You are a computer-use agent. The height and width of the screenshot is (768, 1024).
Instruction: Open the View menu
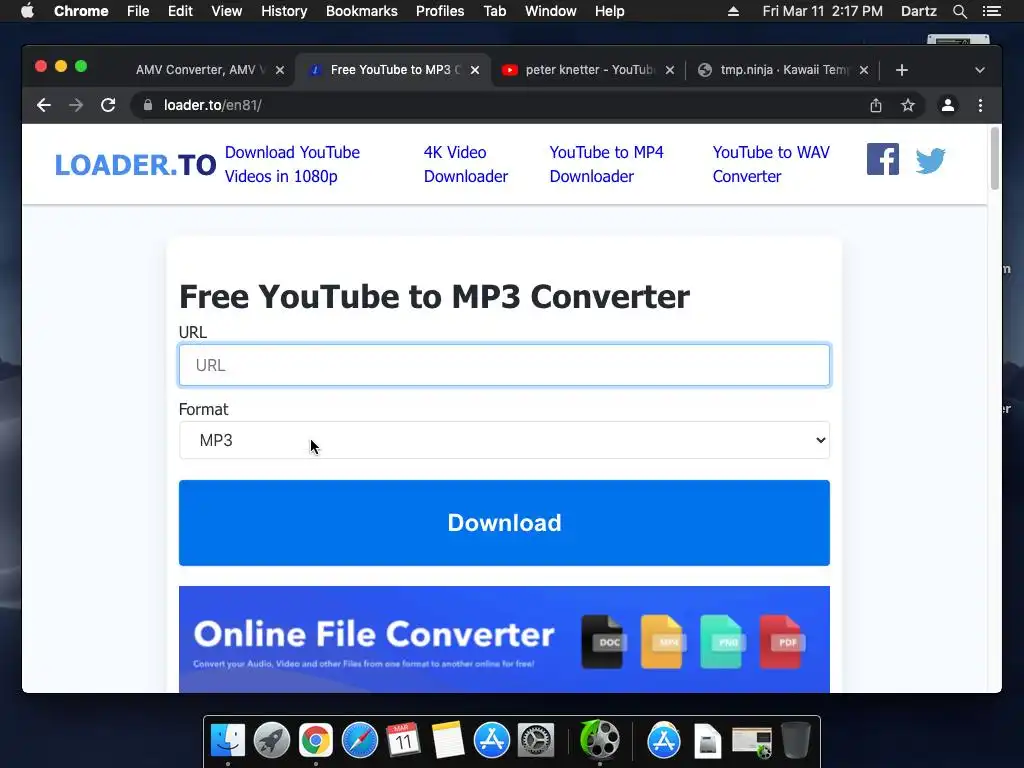[226, 11]
